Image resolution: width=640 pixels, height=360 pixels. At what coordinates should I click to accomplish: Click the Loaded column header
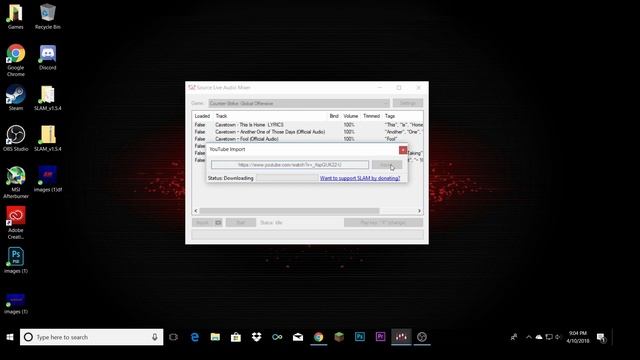pos(202,116)
